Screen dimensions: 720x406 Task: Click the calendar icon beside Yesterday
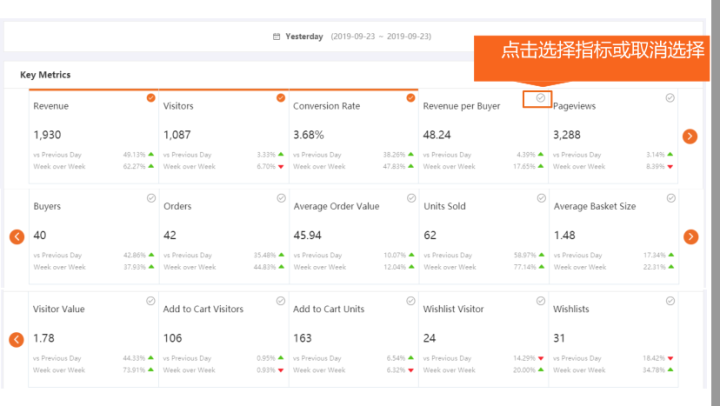pos(277,37)
